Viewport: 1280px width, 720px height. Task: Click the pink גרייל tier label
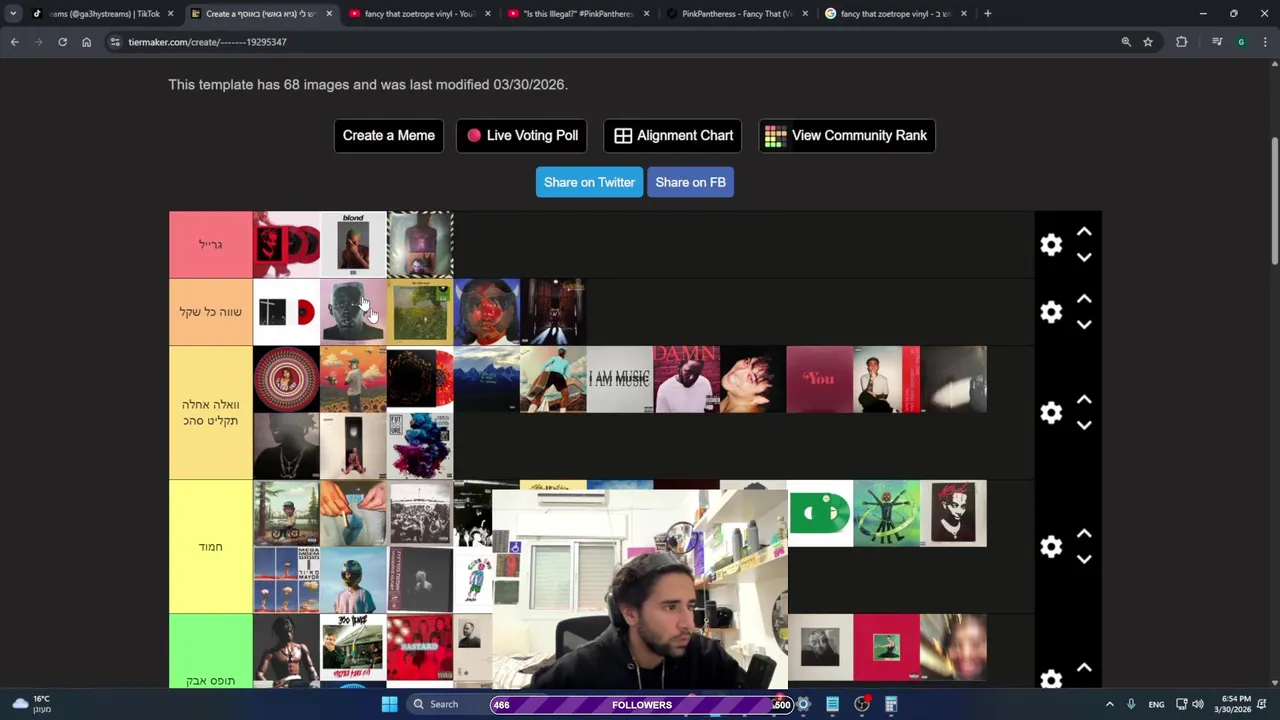(x=211, y=245)
